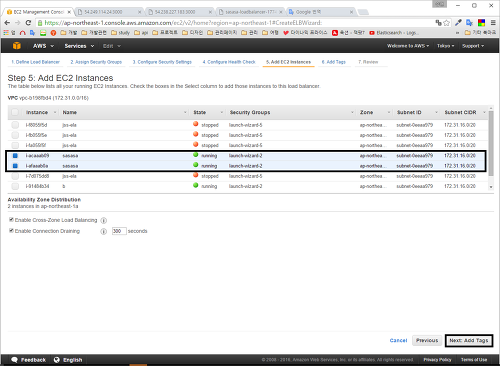The height and width of the screenshot is (366, 500).
Task: Open the Privacy Policy link
Action: click(437, 360)
